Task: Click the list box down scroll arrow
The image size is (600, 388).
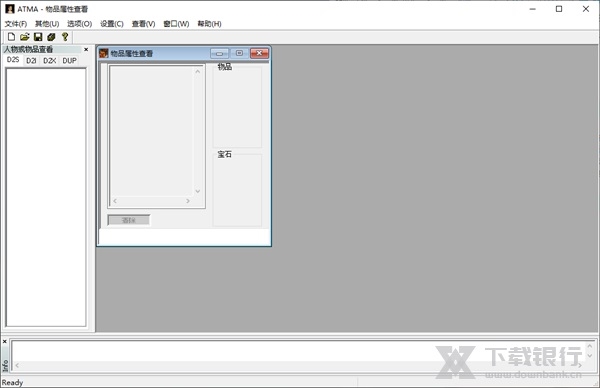Action: point(197,191)
